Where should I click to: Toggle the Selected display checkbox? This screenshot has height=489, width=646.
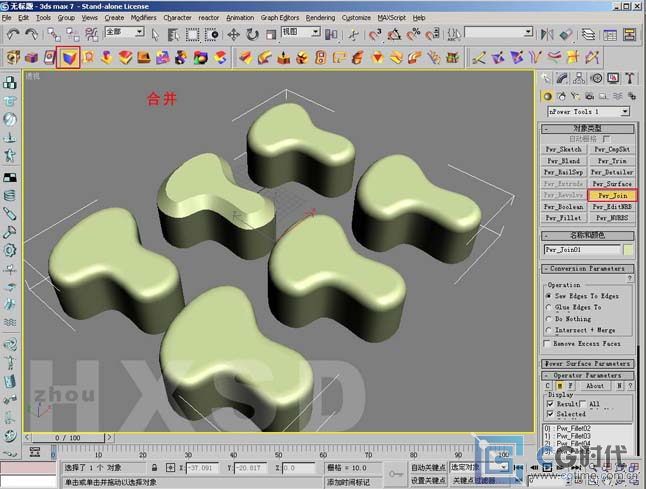click(550, 414)
